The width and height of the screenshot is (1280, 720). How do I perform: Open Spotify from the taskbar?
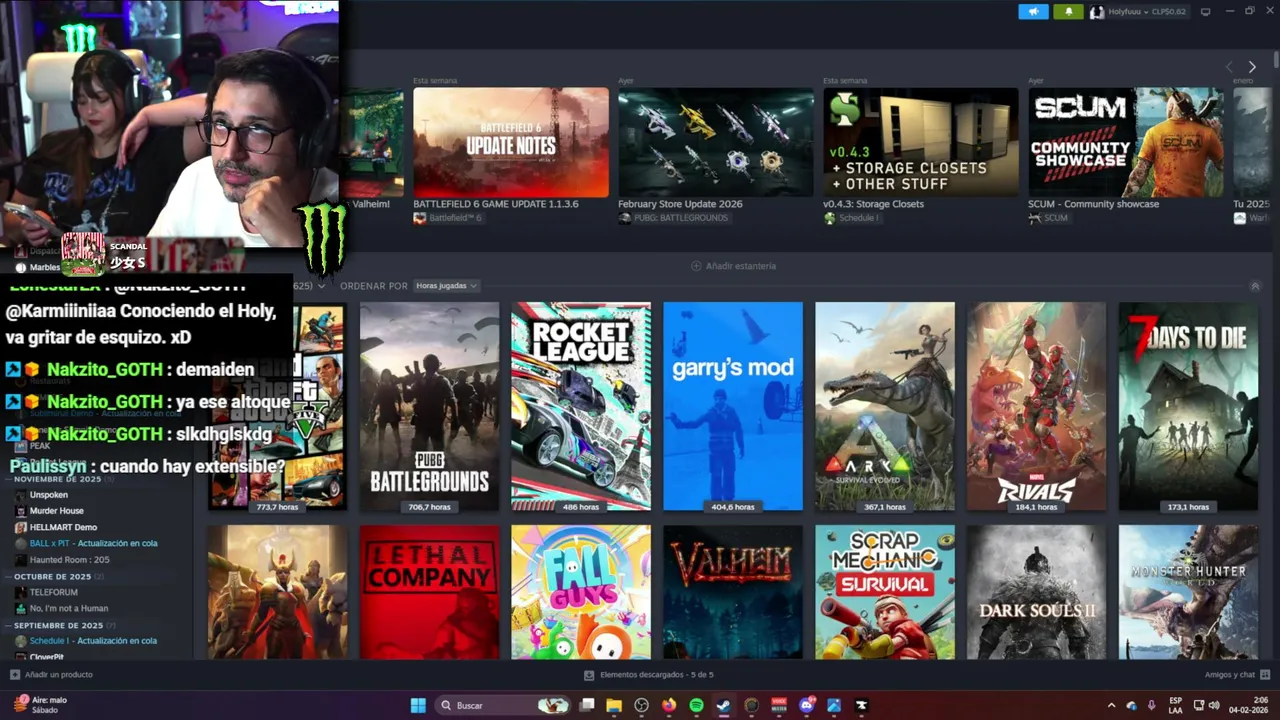(697, 705)
